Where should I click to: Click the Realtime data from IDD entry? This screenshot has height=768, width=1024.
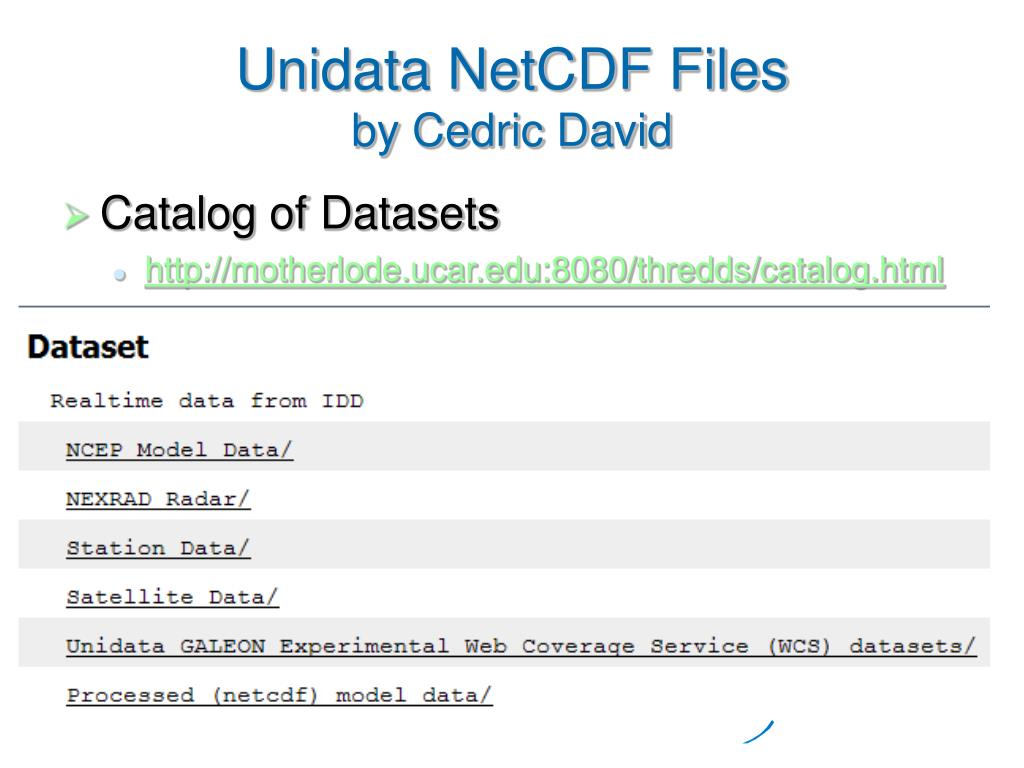point(206,400)
